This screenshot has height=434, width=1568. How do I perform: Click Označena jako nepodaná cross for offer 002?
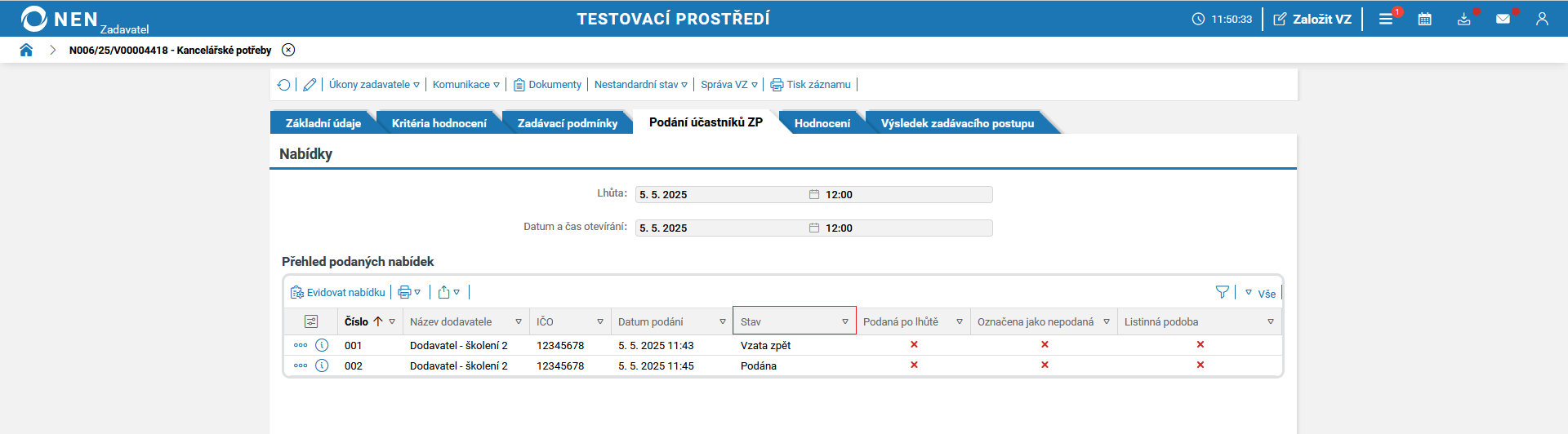pos(1045,365)
